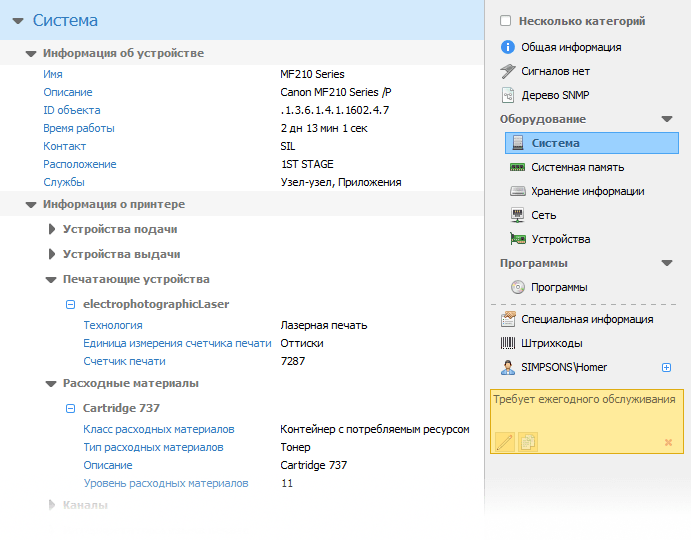Open the Дерево SNMP category
The image size is (691, 540).
pos(555,95)
